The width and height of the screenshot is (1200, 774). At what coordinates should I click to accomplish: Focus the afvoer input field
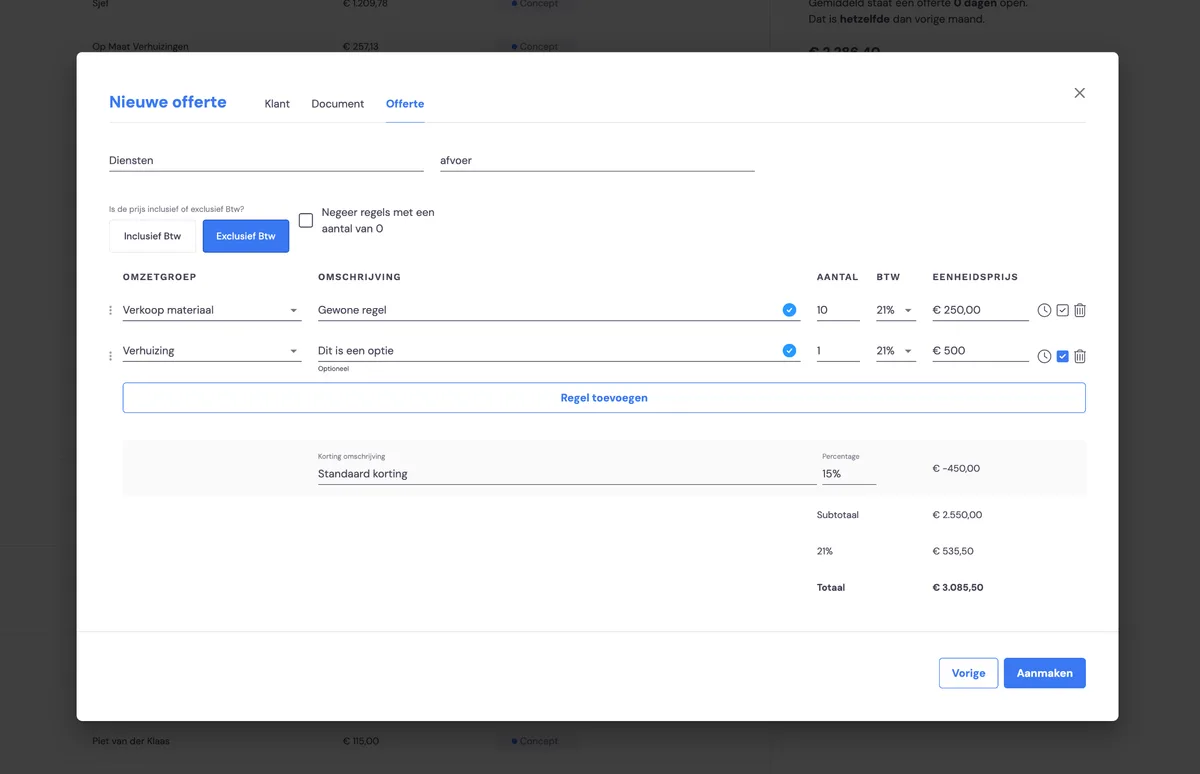click(597, 160)
